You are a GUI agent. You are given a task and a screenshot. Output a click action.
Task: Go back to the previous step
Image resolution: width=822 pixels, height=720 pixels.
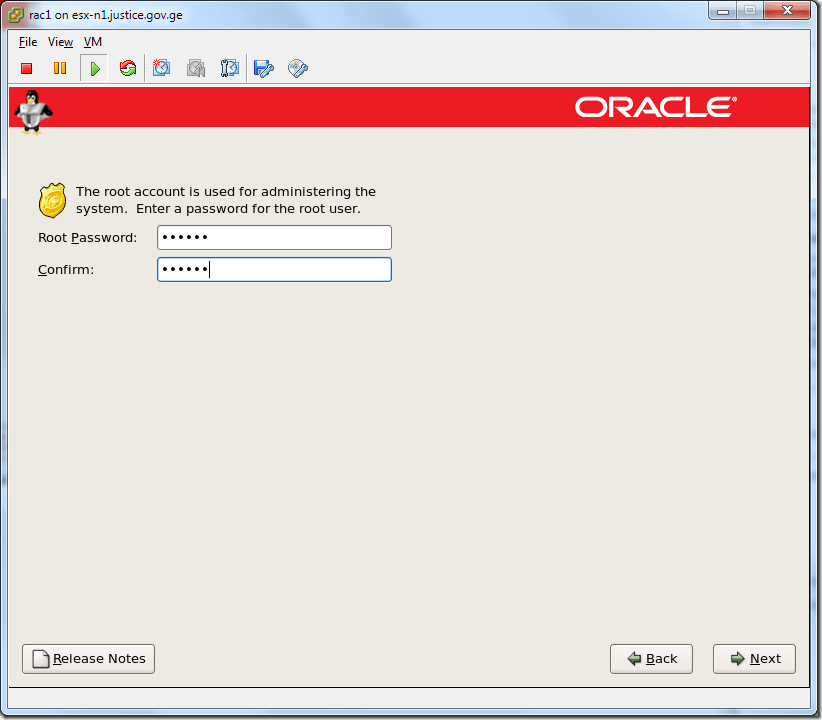click(x=651, y=658)
